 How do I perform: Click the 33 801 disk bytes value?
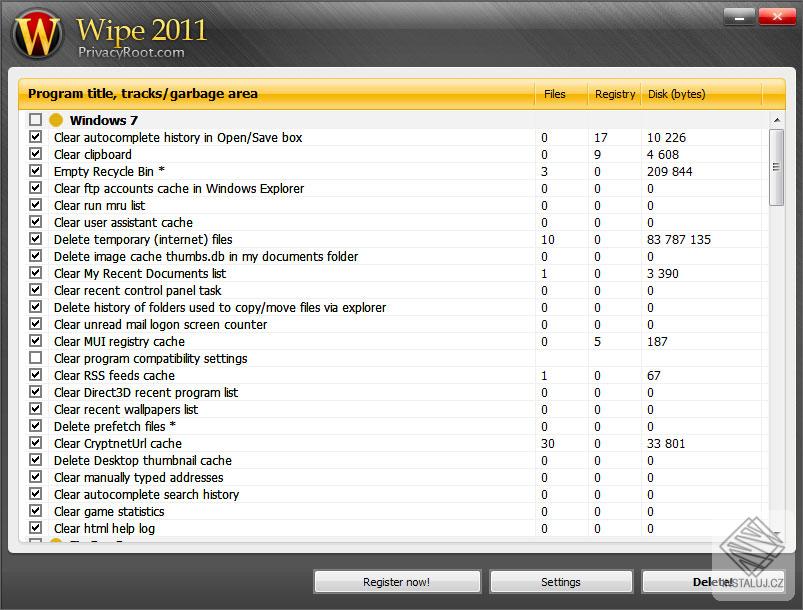666,443
